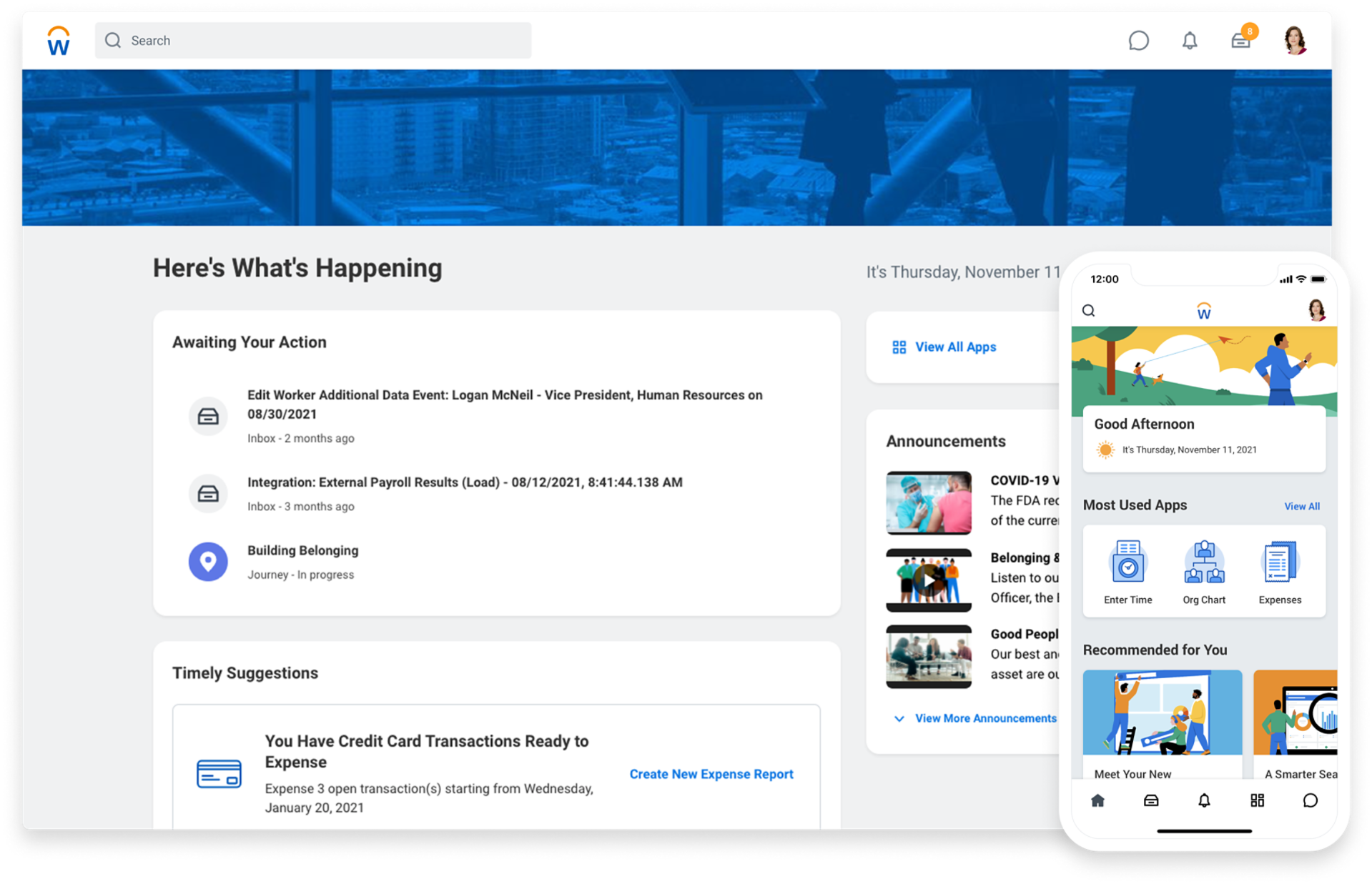Open notifications via the bell icon
Viewport: 1372px width, 884px height.
(1190, 41)
